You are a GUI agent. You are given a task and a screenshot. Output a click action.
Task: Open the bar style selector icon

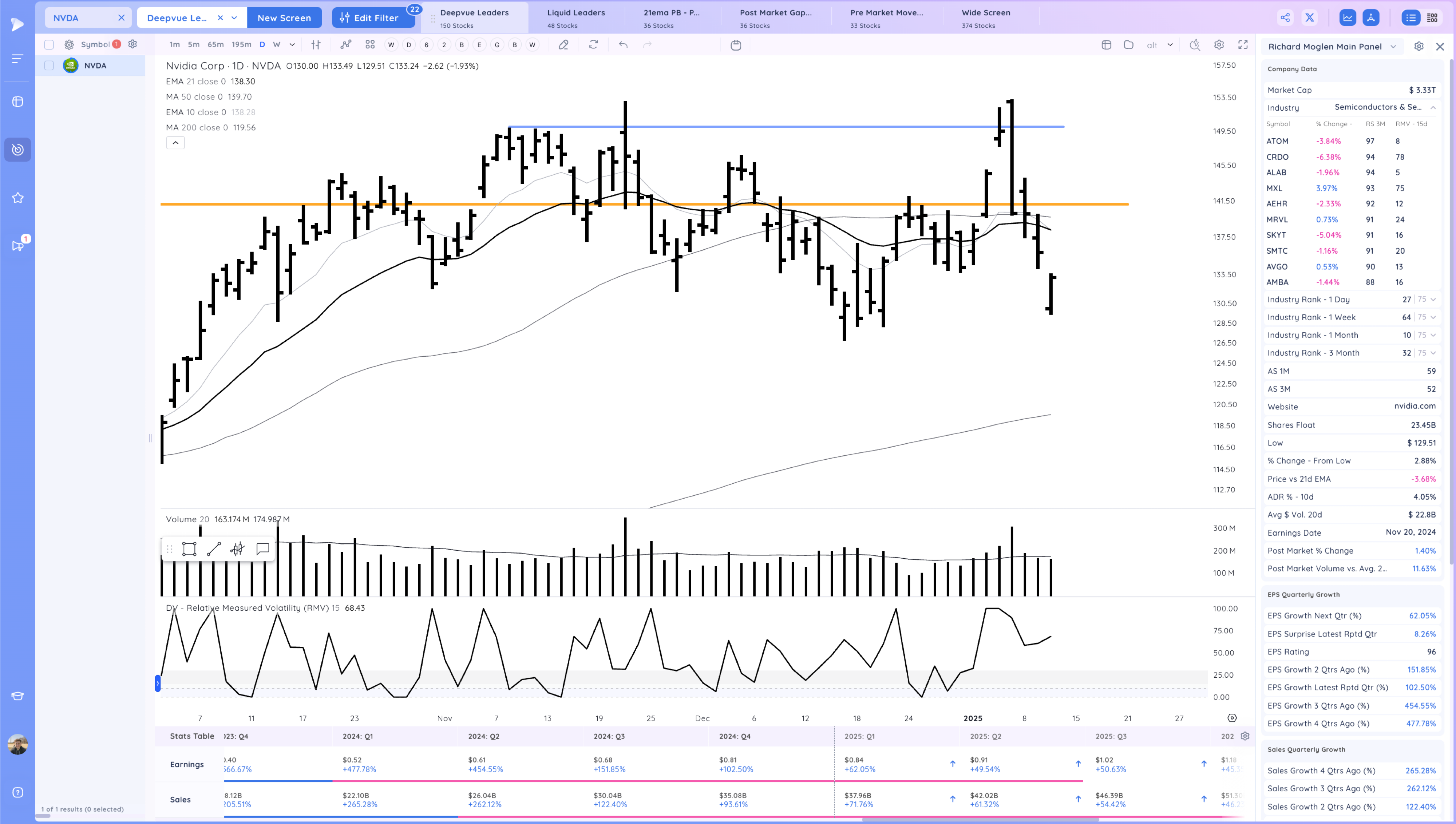316,45
